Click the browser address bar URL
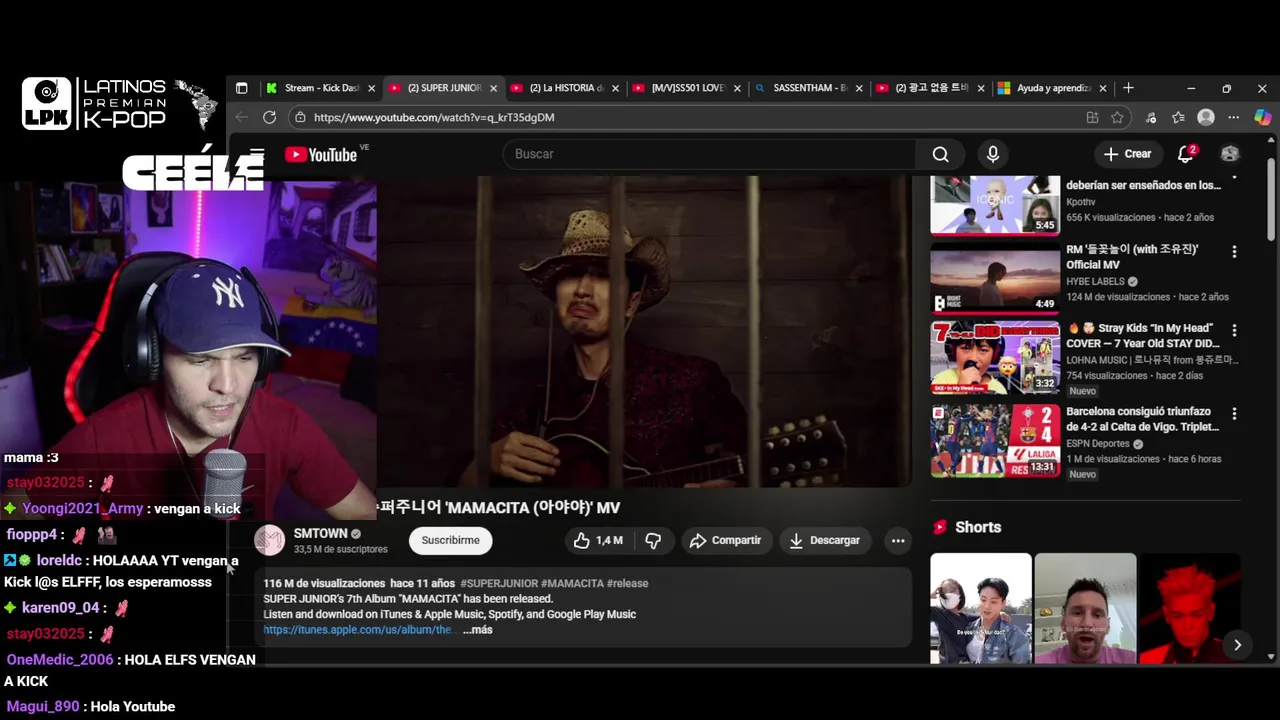 pyautogui.click(x=434, y=117)
